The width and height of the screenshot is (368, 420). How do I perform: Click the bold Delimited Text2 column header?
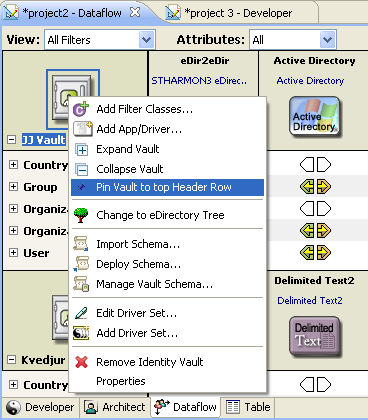(314, 281)
